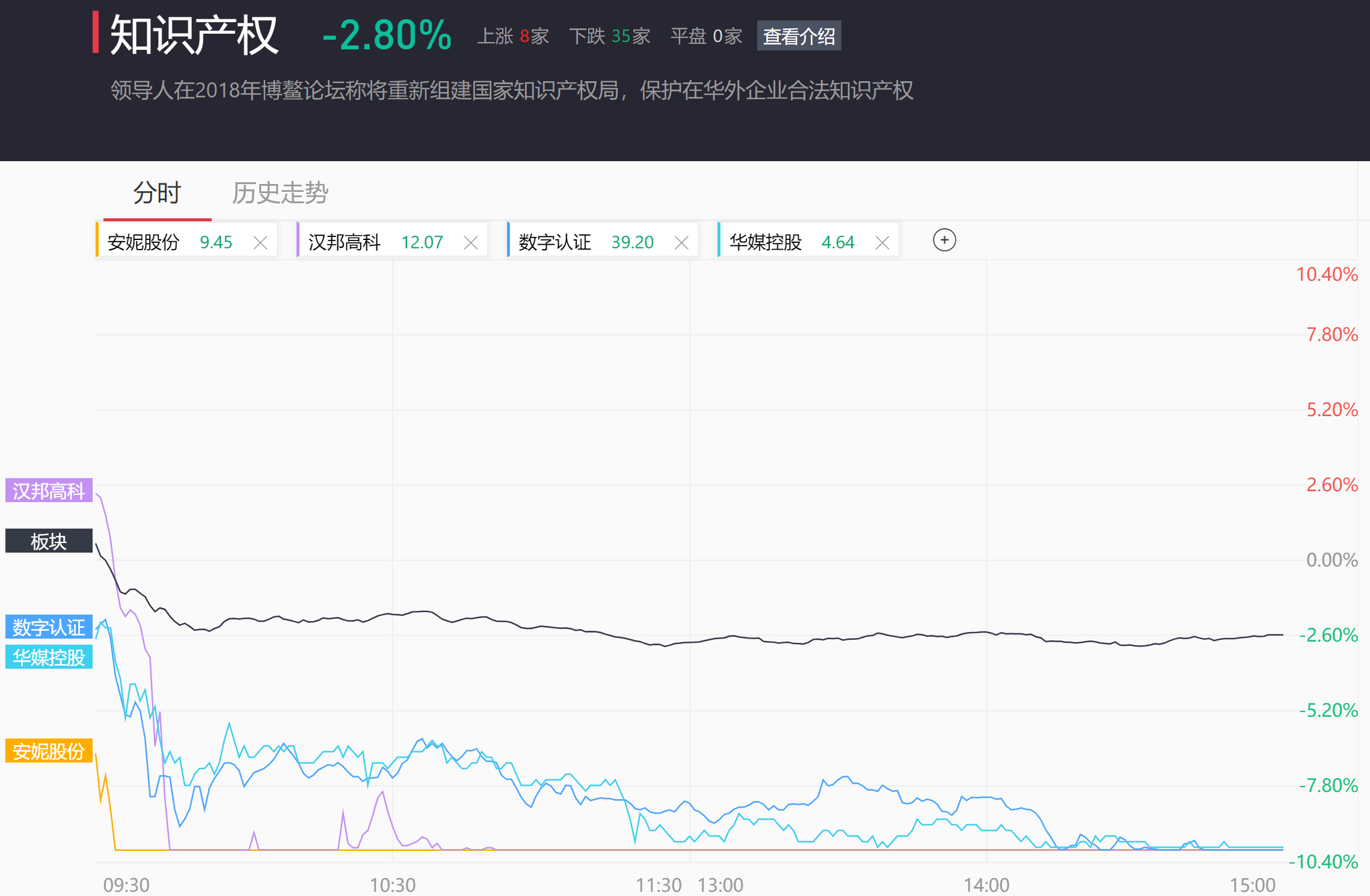Click the 知识产权 sector title
The image size is (1370, 896).
tap(194, 35)
